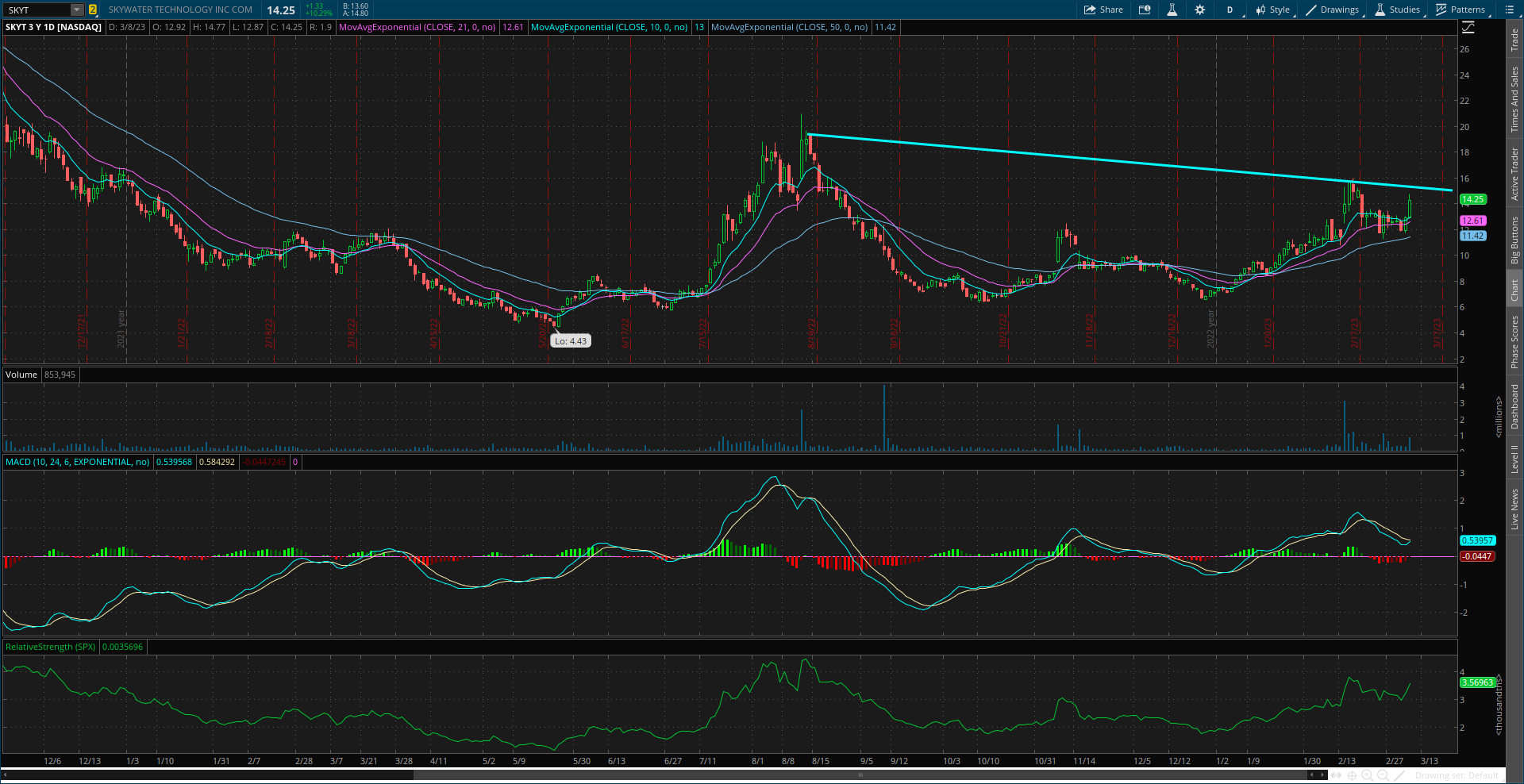The height and width of the screenshot is (784, 1524).
Task: Open the Active Trader side tab
Action: [1514, 174]
